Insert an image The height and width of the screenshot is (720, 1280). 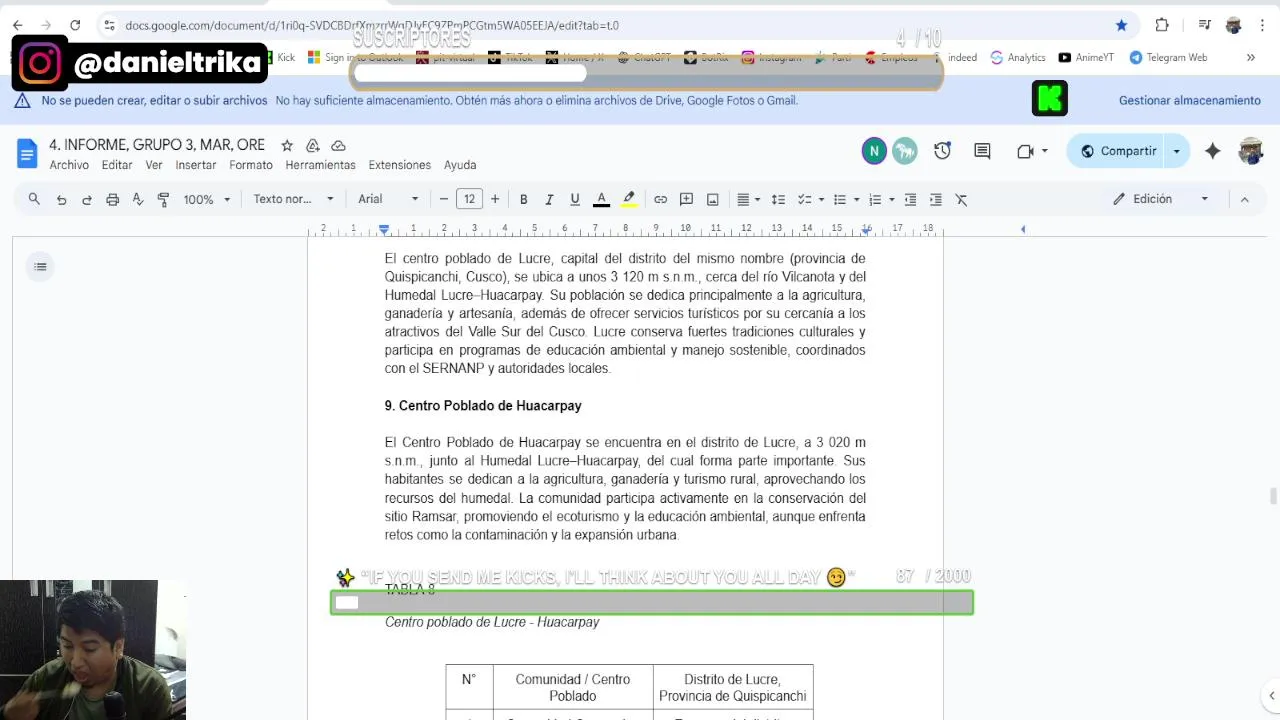tap(712, 199)
